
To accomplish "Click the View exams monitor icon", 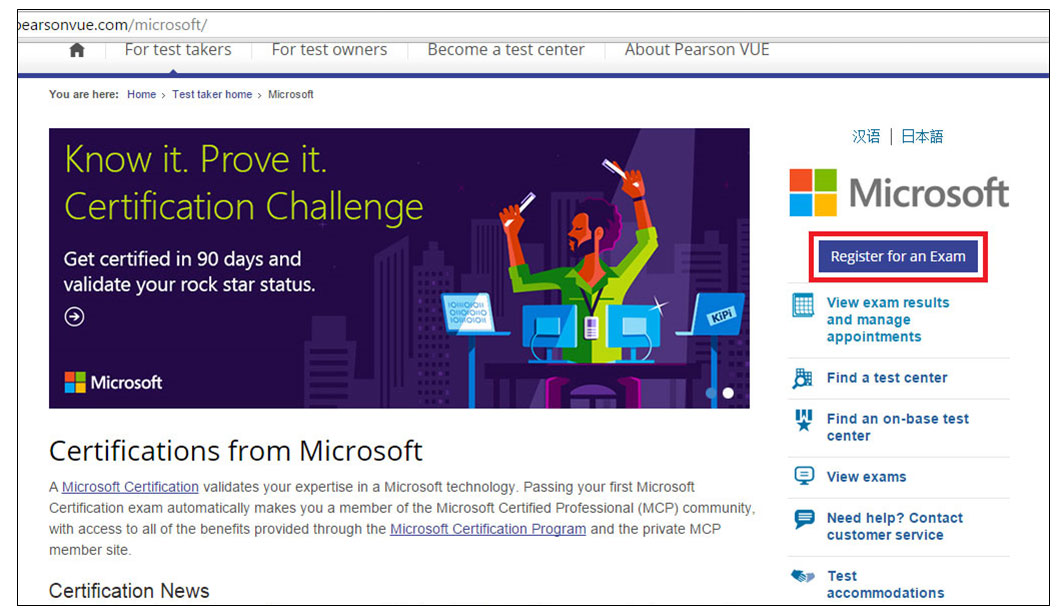I will click(x=804, y=476).
